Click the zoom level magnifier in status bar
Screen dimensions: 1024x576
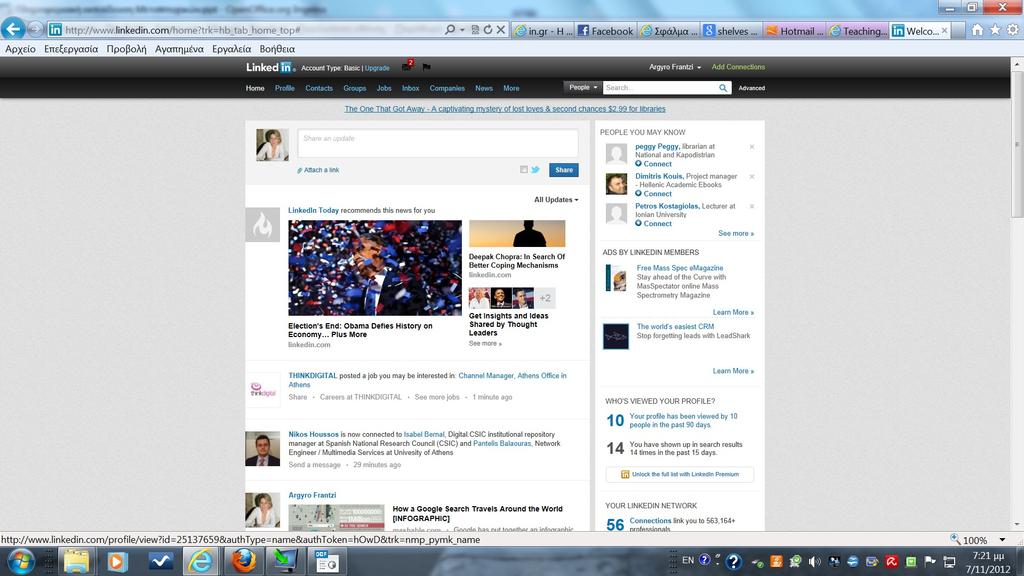coord(955,539)
